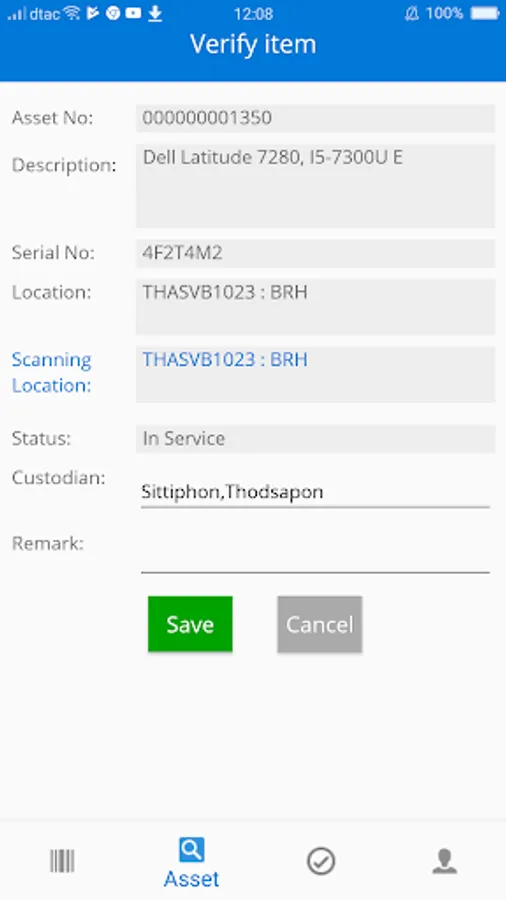Image resolution: width=506 pixels, height=900 pixels.
Task: Tap the Serial No field 4F2T4M2
Action: pyautogui.click(x=315, y=253)
